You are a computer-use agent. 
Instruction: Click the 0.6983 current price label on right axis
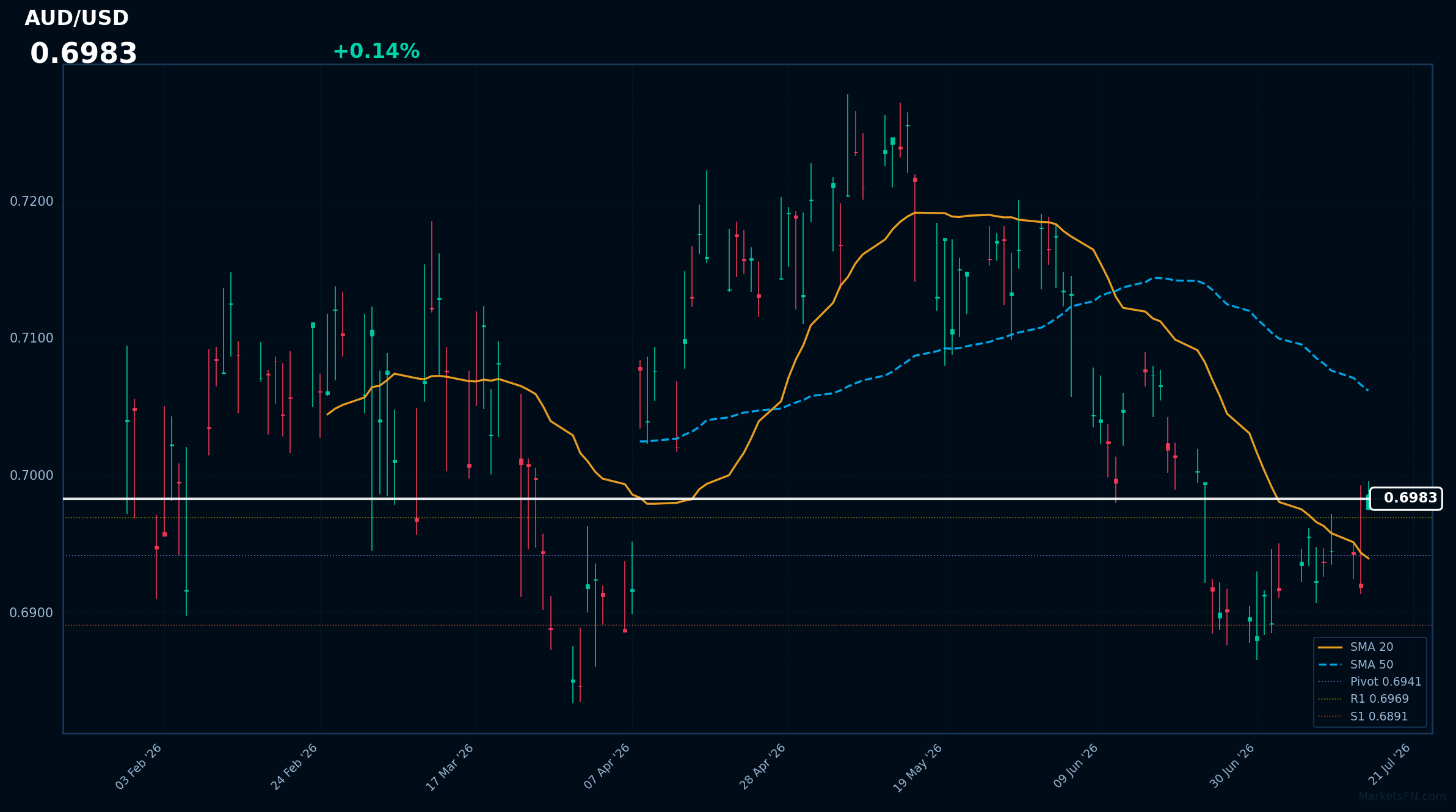point(1406,498)
